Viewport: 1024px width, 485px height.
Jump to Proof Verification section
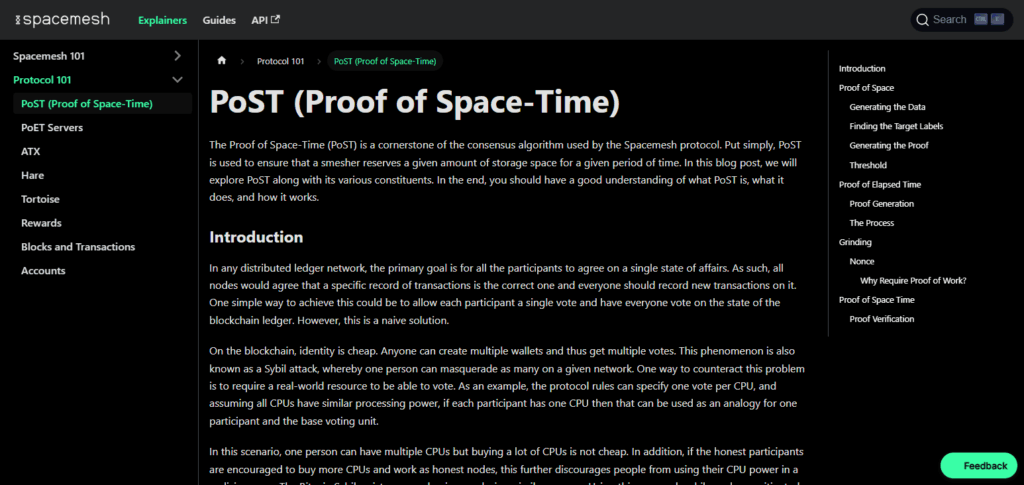(882, 319)
